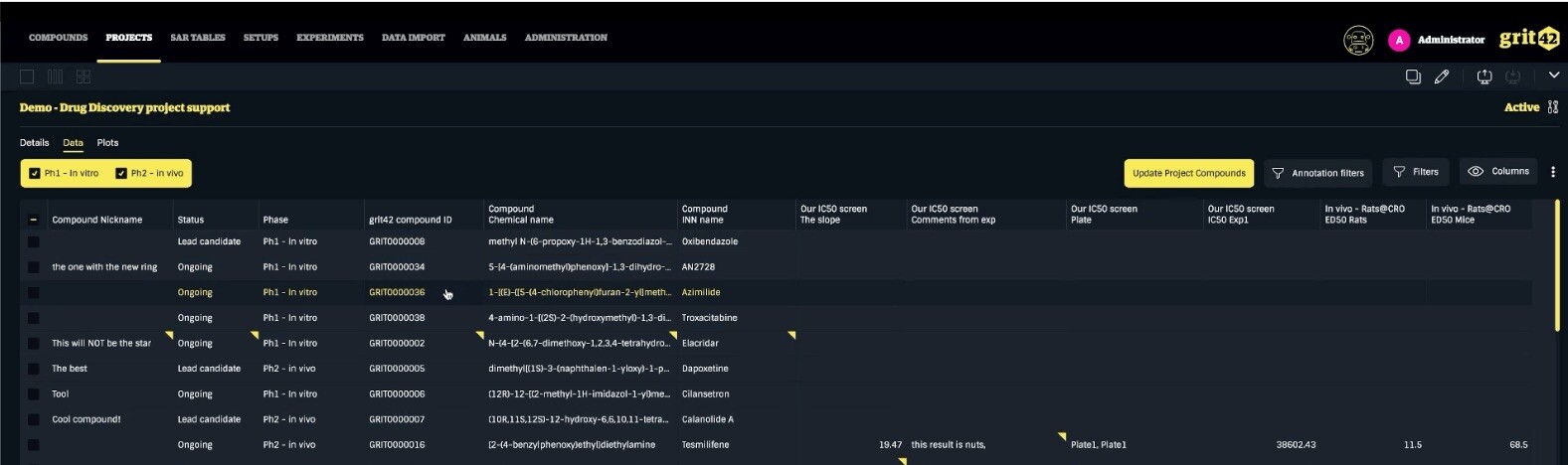Click the duplicate/copy project icon
Screen dimensions: 1568x465
click(x=1413, y=77)
